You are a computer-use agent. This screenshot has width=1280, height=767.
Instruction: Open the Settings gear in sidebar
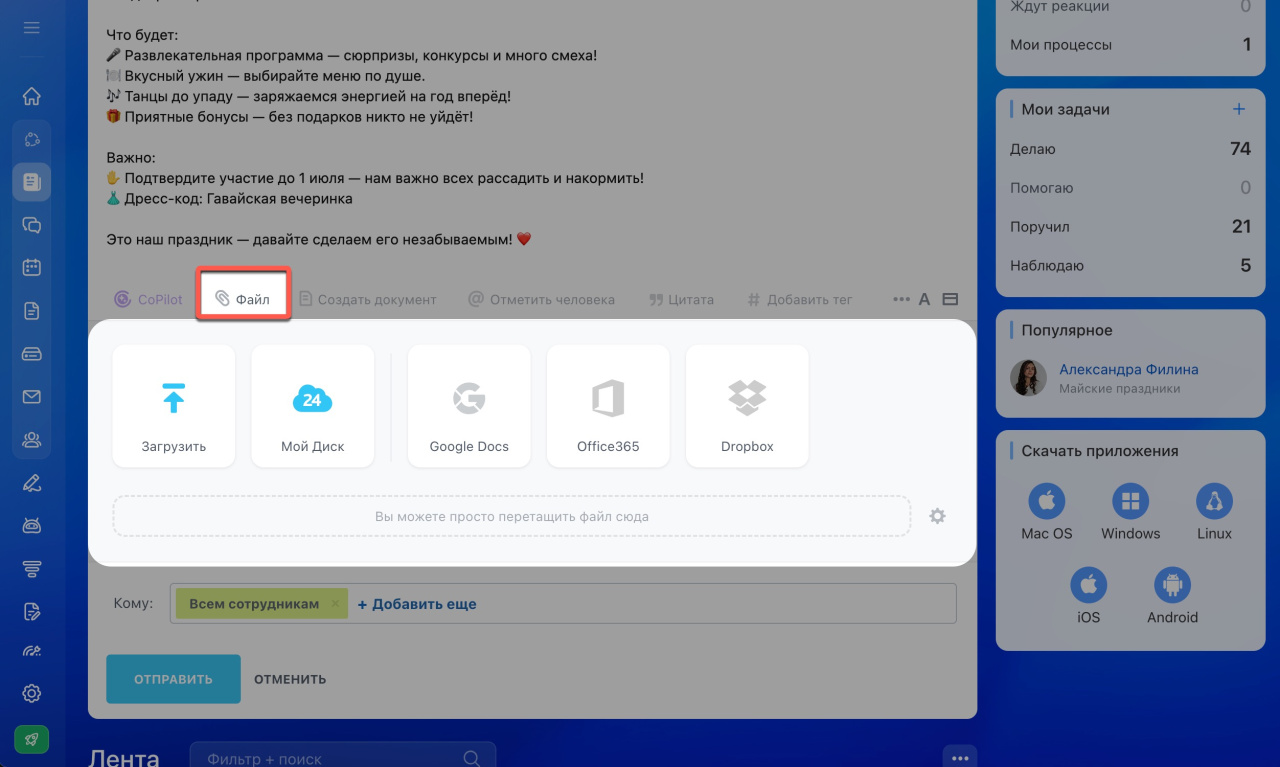click(x=31, y=693)
